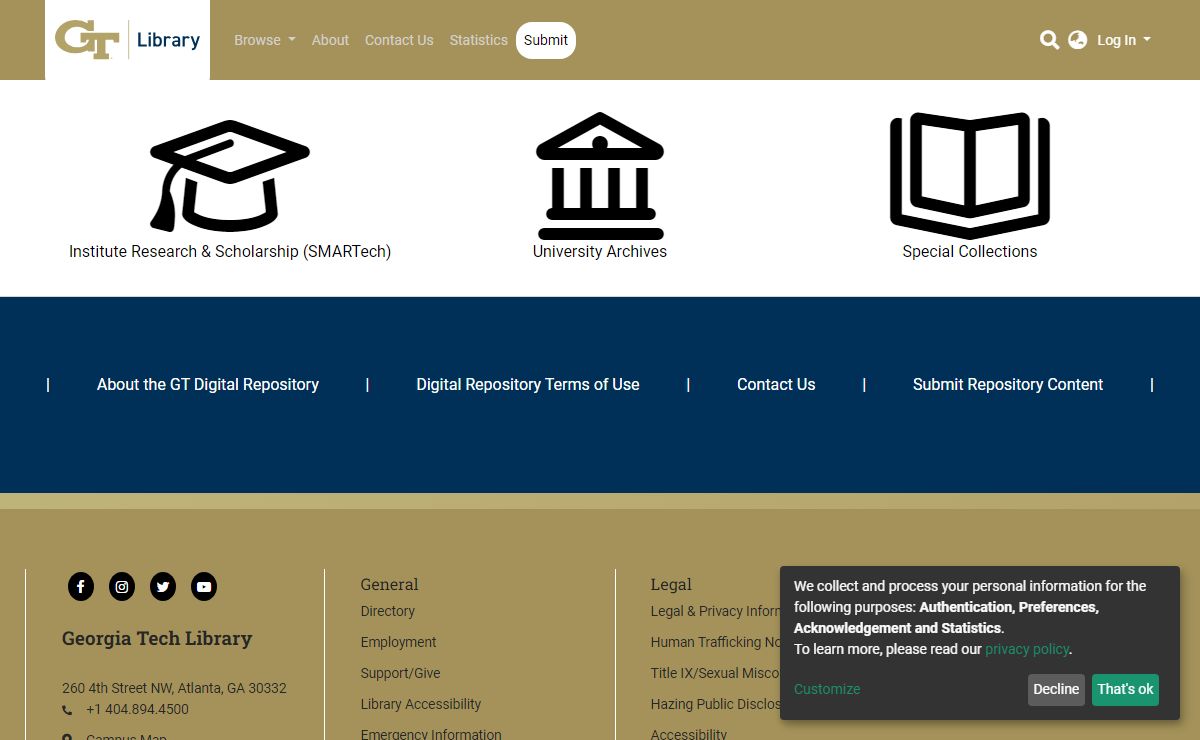Open the Accessibility link under Legal
The height and width of the screenshot is (740, 1200).
689,734
